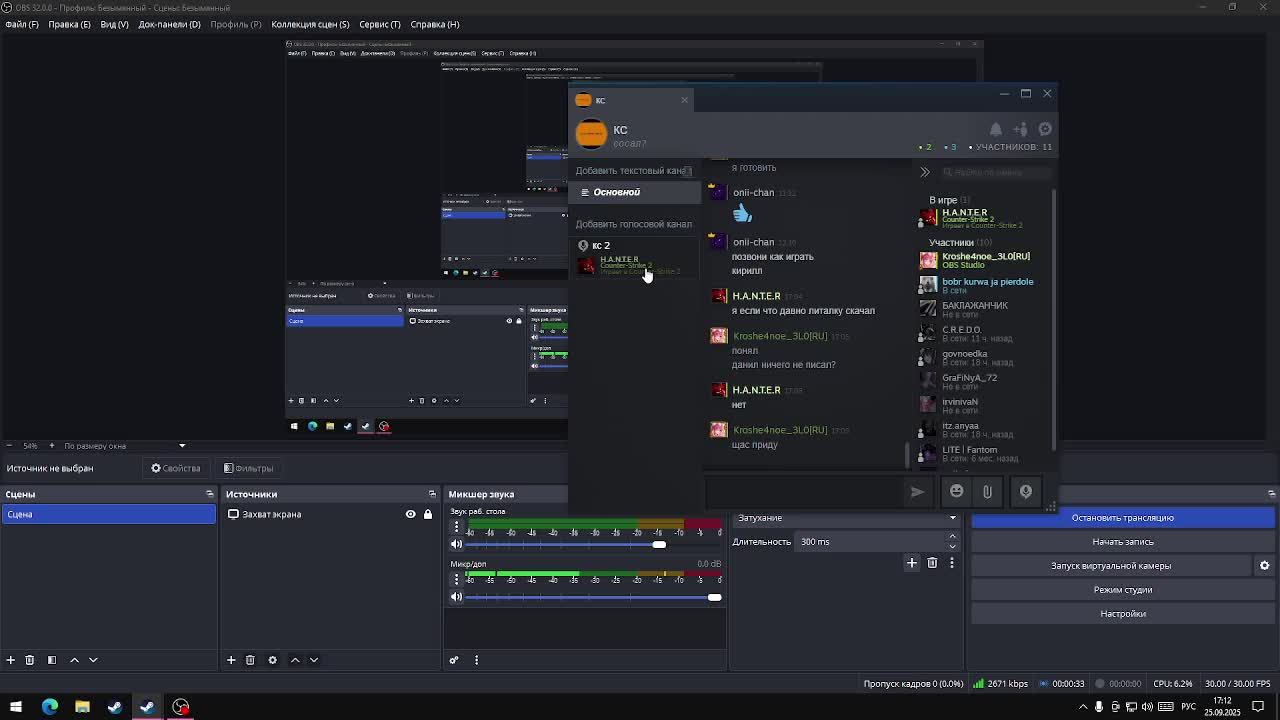
Task: Click Steam chat message input field
Action: (804, 491)
